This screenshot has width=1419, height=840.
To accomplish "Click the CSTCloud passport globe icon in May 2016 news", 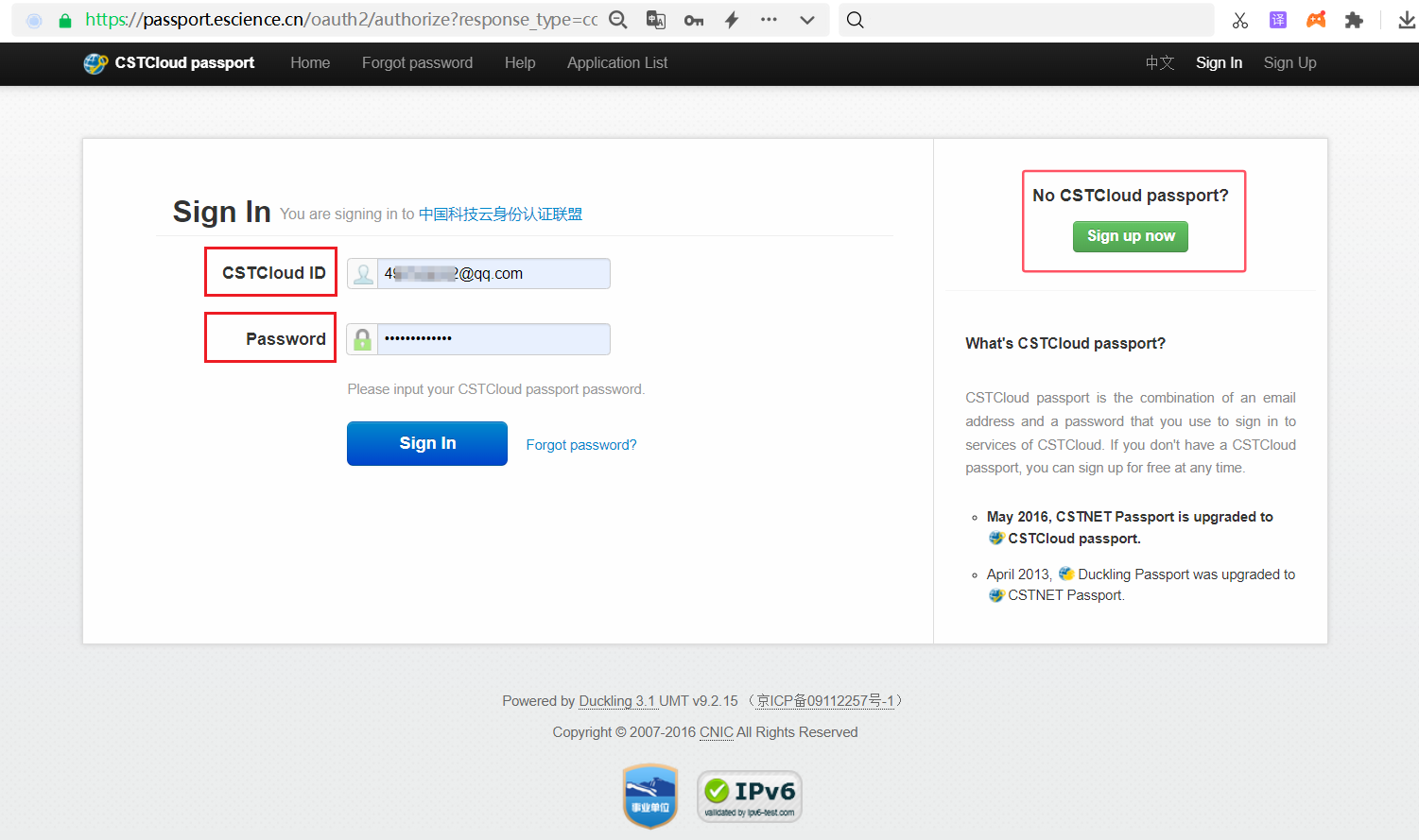I will [x=996, y=538].
